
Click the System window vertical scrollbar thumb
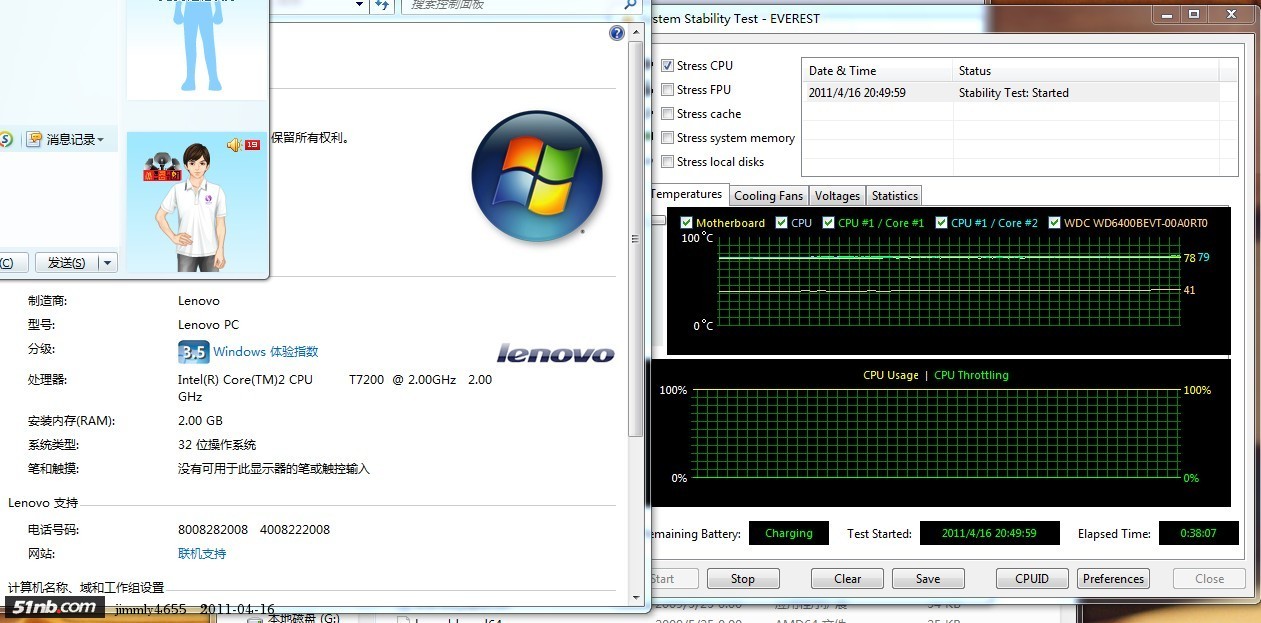click(x=634, y=238)
